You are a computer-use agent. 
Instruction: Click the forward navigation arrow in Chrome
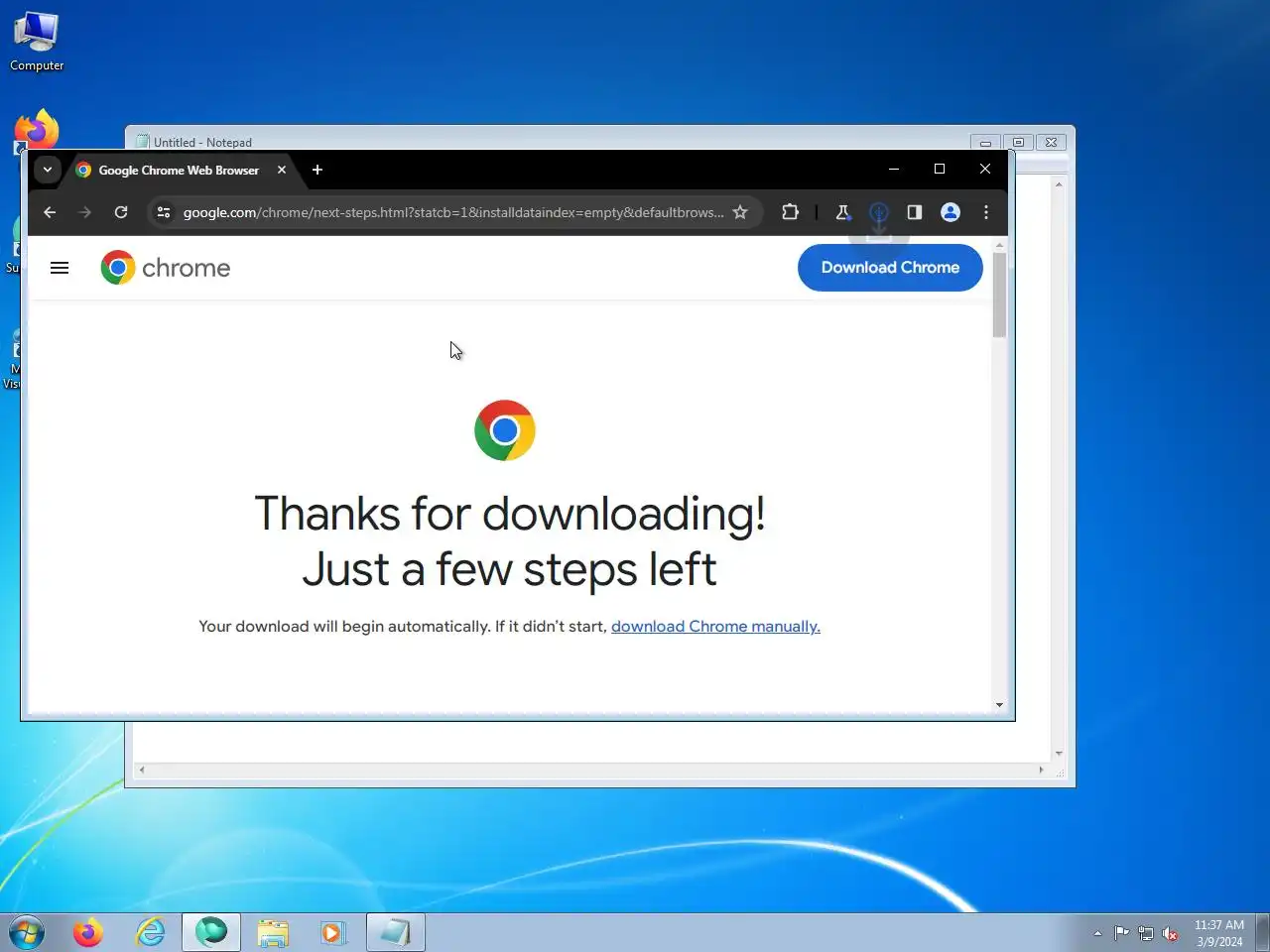coord(85,212)
